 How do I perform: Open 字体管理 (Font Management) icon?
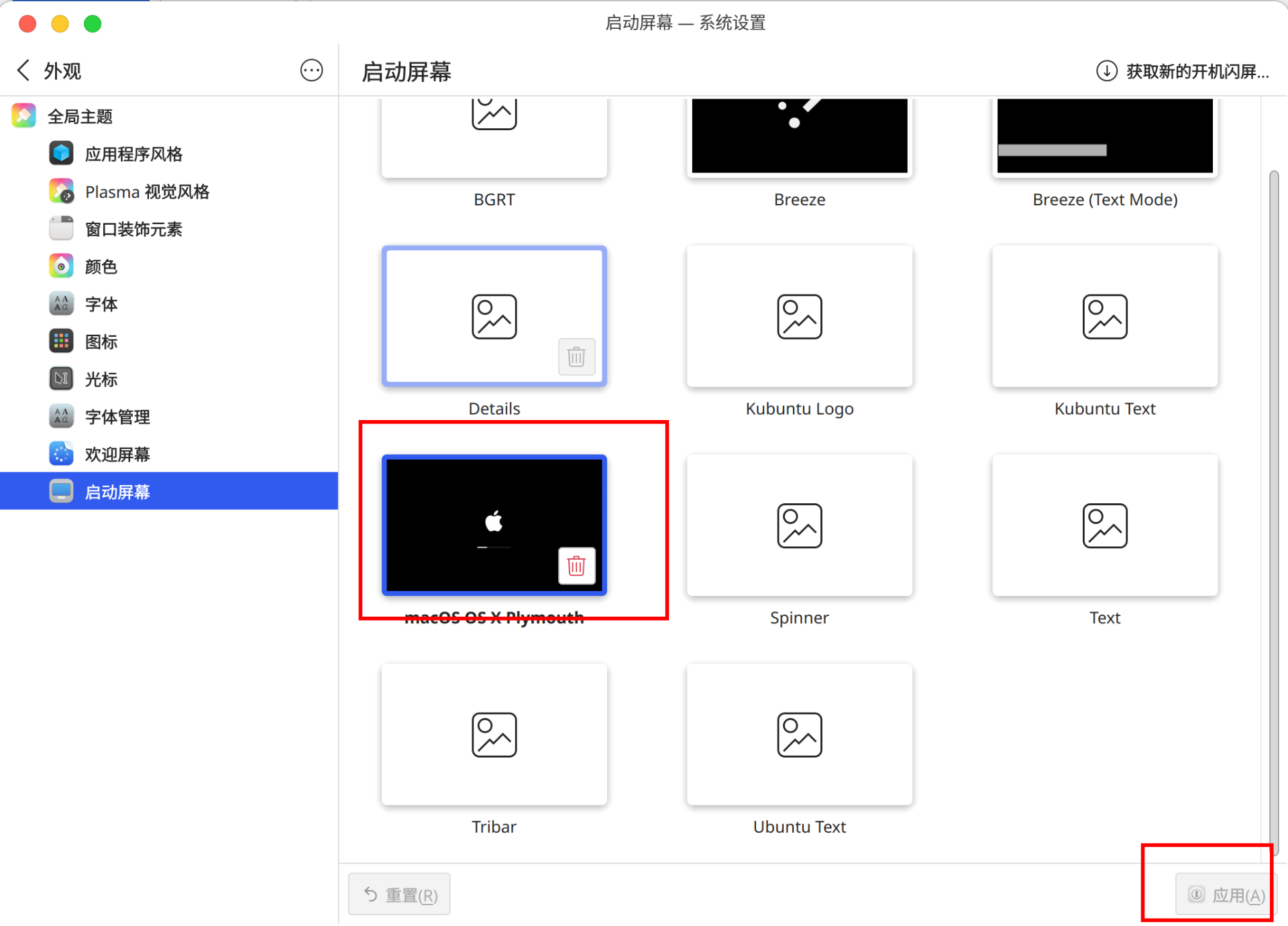click(61, 416)
